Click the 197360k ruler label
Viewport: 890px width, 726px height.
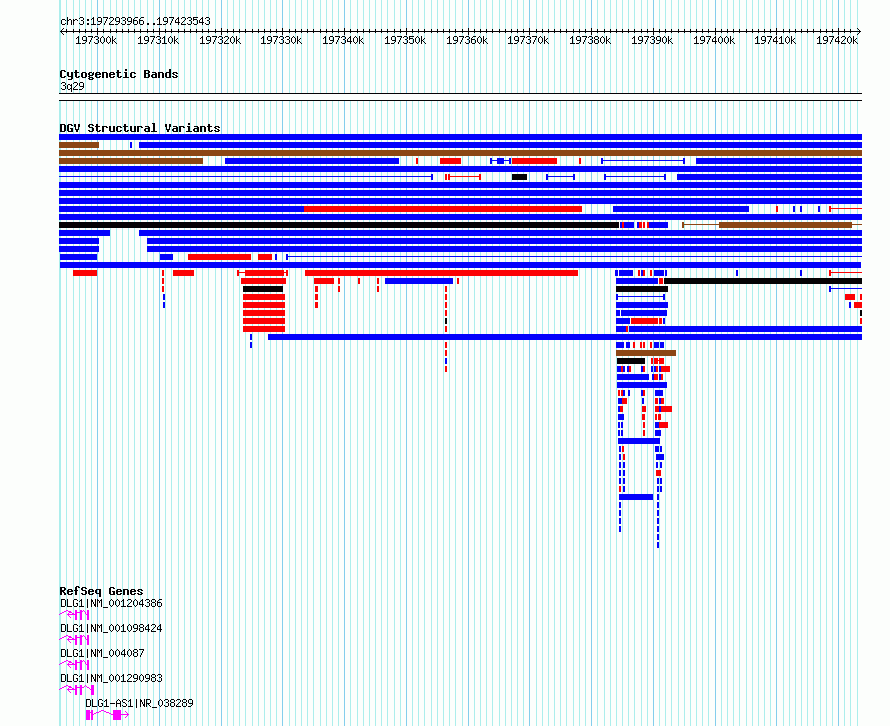(x=467, y=40)
